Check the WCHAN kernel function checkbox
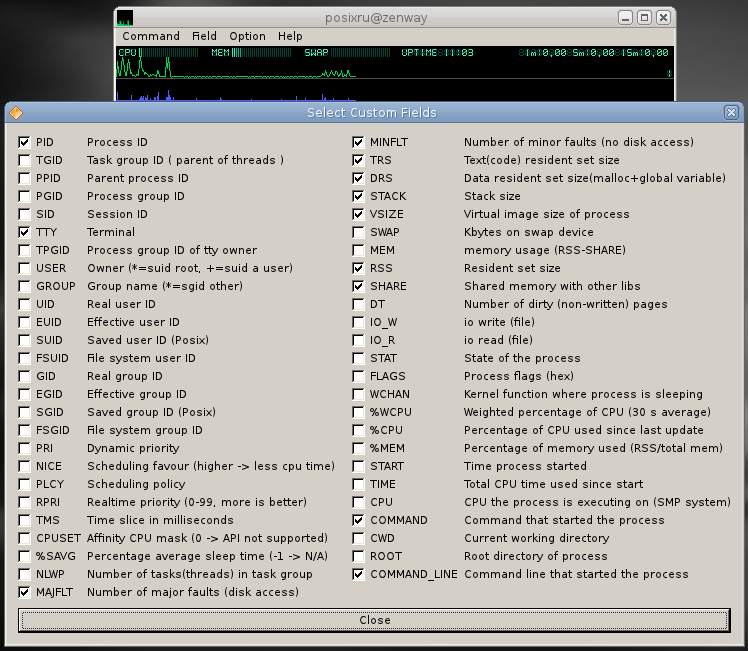The width and height of the screenshot is (748, 651). 358,394
